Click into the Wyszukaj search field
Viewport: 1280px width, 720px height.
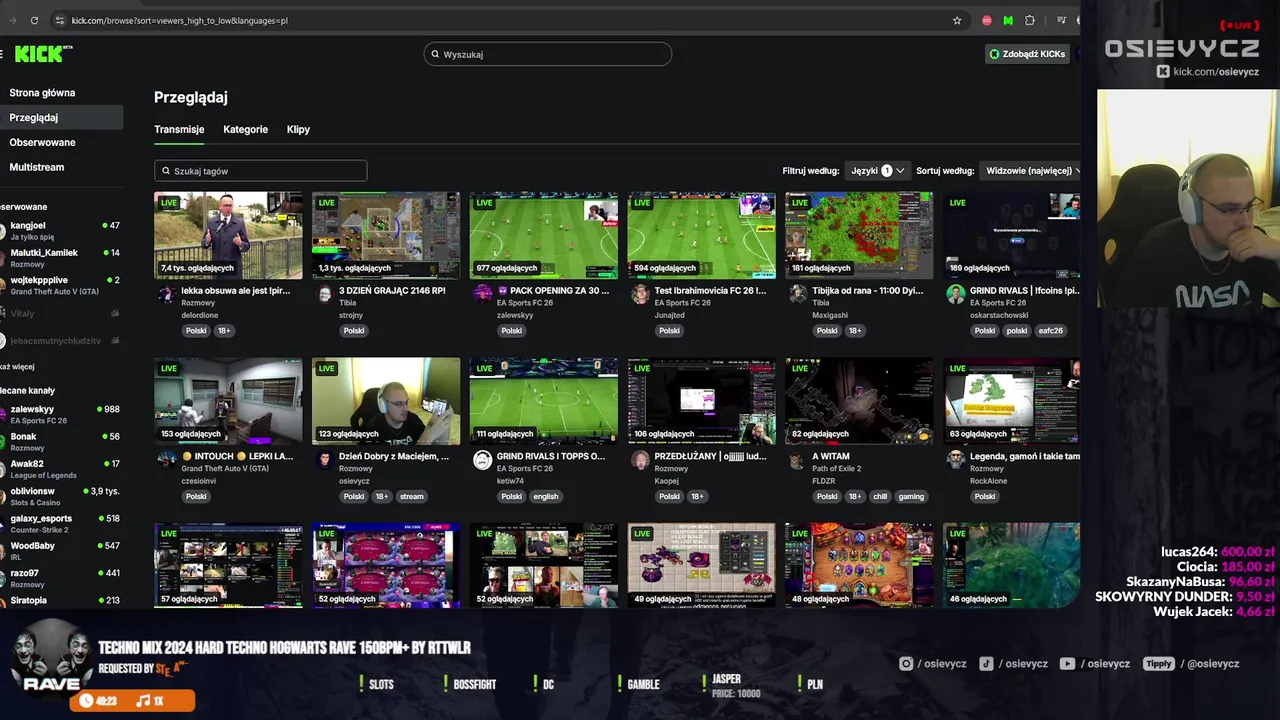click(548, 54)
